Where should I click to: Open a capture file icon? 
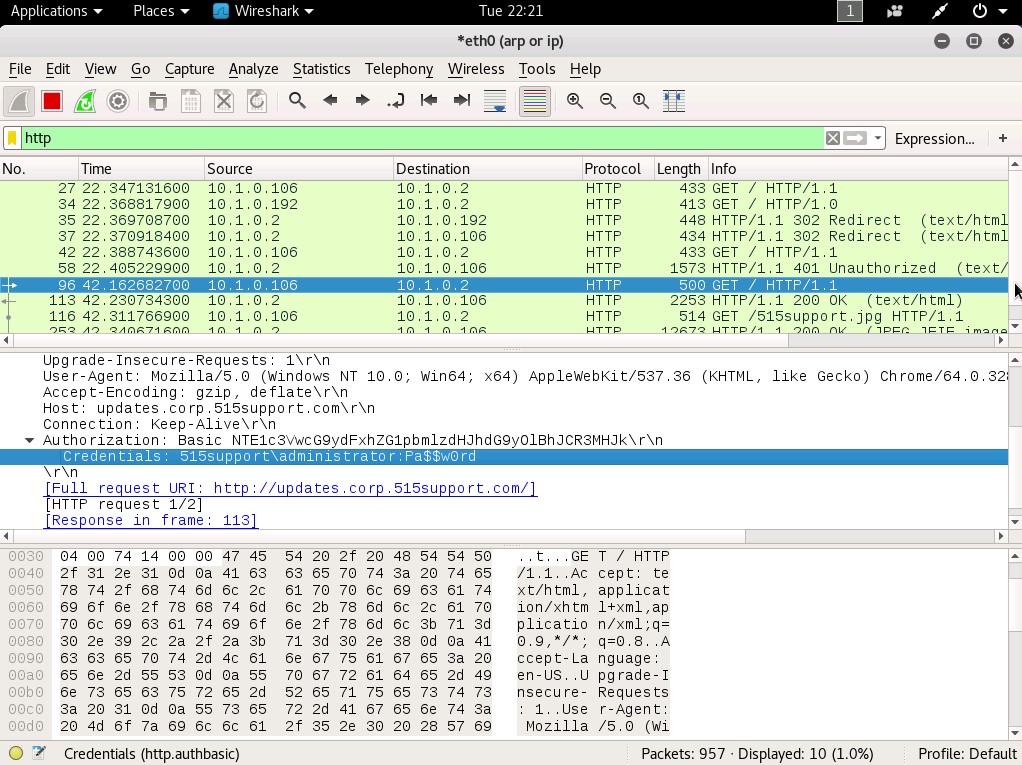pyautogui.click(x=158, y=101)
